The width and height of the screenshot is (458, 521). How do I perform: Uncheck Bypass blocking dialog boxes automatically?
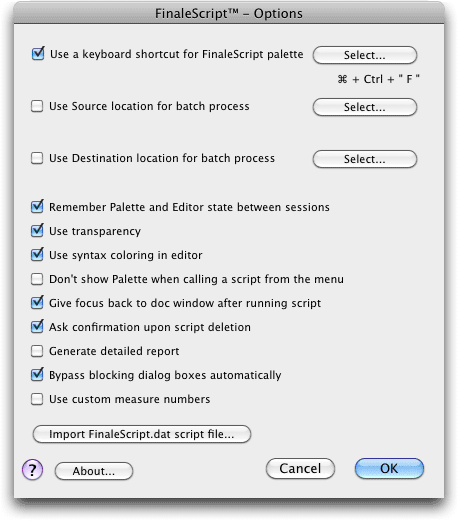point(37,375)
